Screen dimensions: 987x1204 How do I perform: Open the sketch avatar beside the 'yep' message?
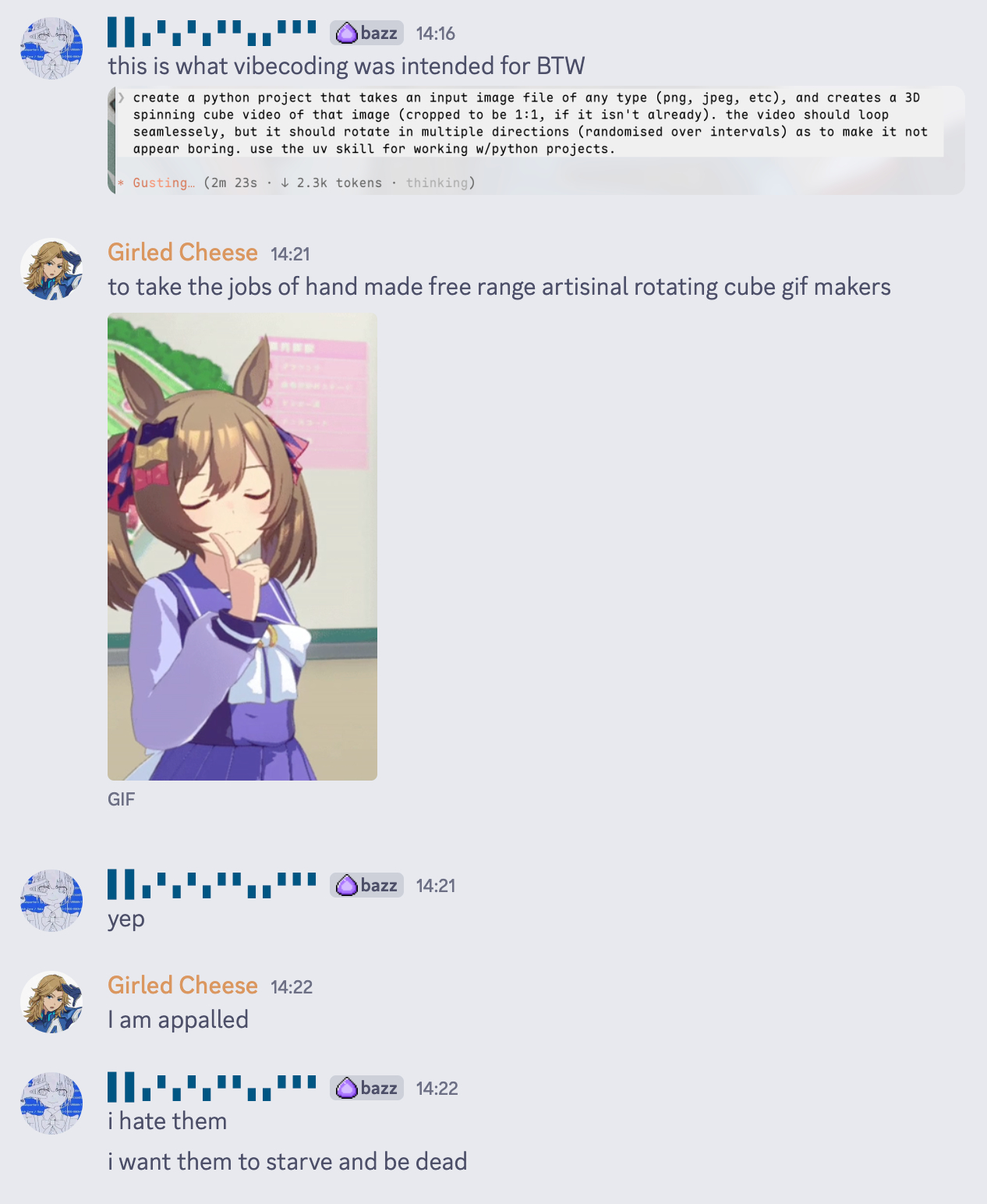point(51,901)
